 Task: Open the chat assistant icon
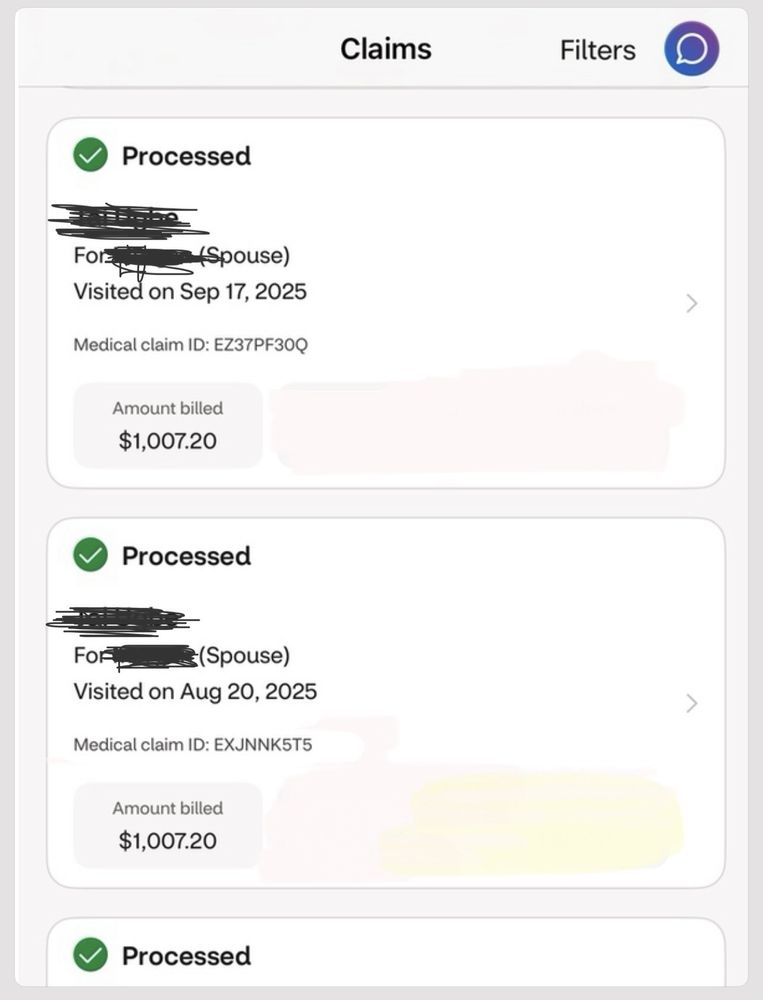click(691, 49)
